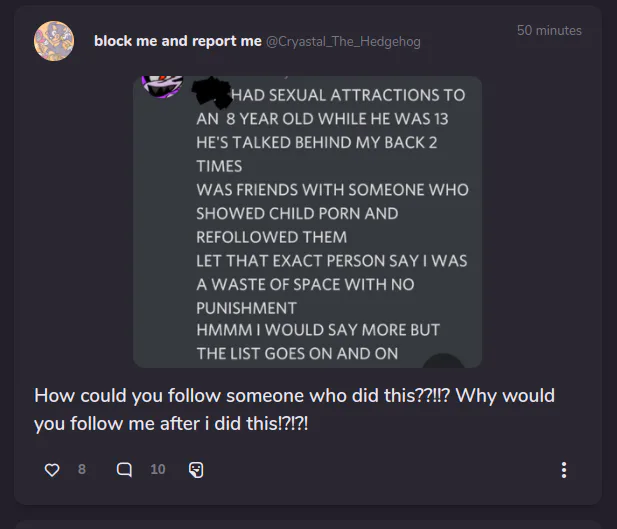Image resolution: width=617 pixels, height=529 pixels.
Task: Click the "THE LIST GOES ON AND ON" line
Action: (x=297, y=353)
